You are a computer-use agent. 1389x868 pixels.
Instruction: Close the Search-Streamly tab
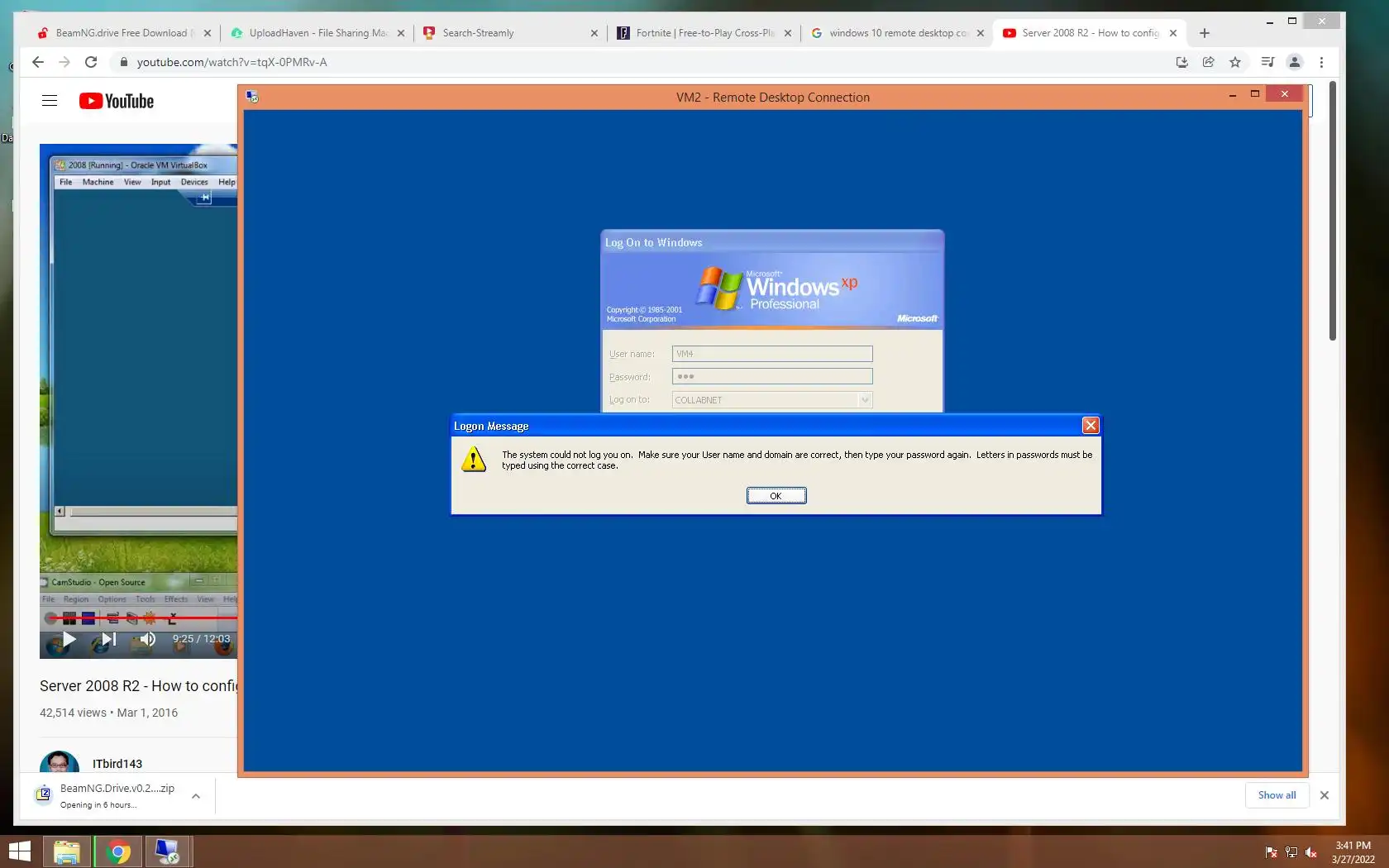point(594,33)
